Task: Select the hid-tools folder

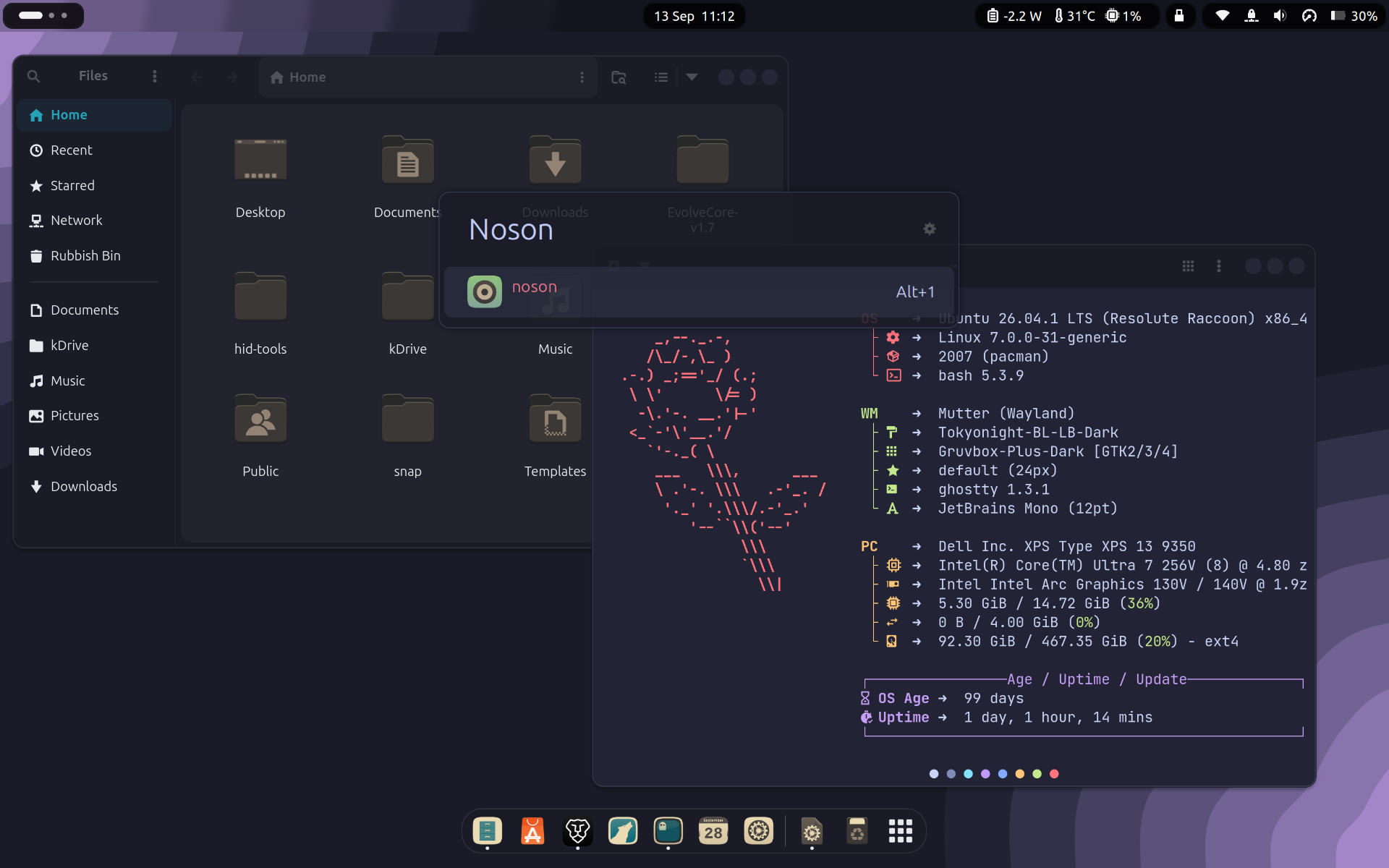Action: pyautogui.click(x=260, y=313)
